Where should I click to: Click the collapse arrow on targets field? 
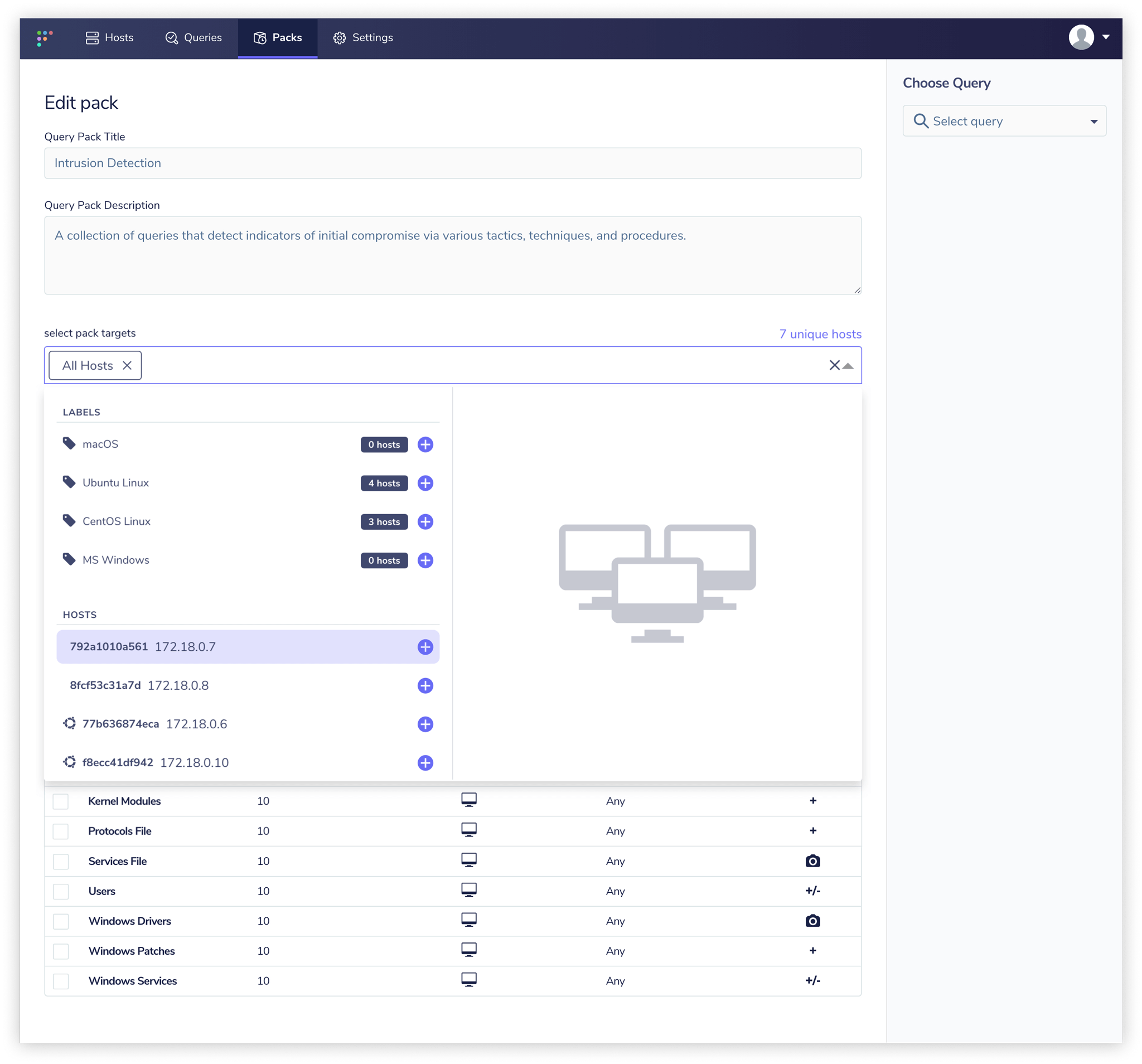click(848, 365)
